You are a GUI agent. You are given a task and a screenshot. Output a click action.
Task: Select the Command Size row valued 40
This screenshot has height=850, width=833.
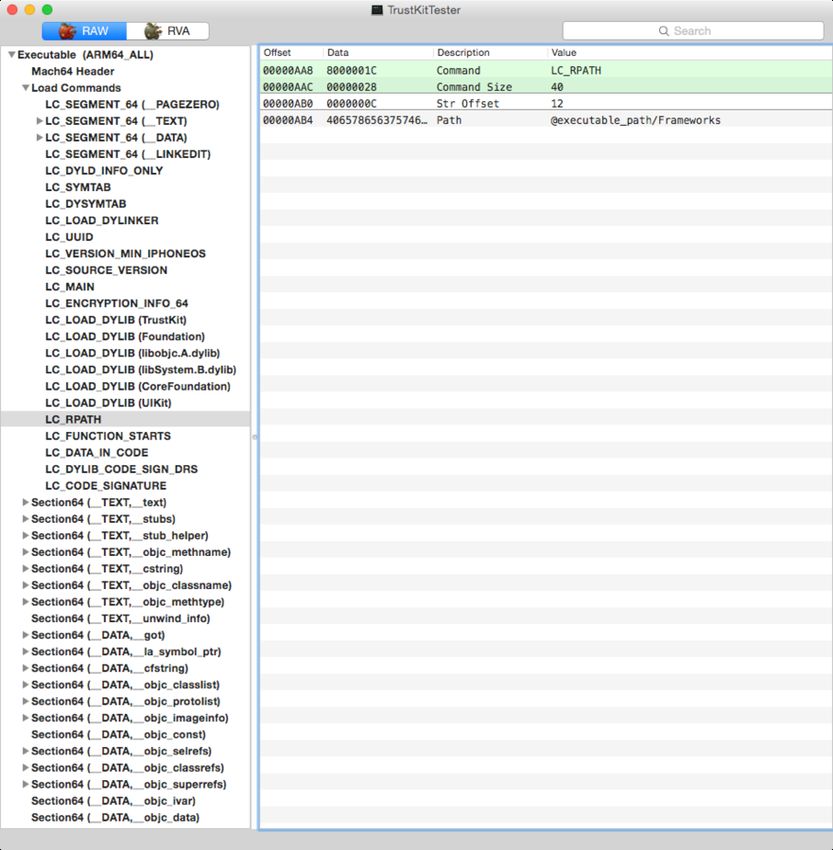(546, 87)
